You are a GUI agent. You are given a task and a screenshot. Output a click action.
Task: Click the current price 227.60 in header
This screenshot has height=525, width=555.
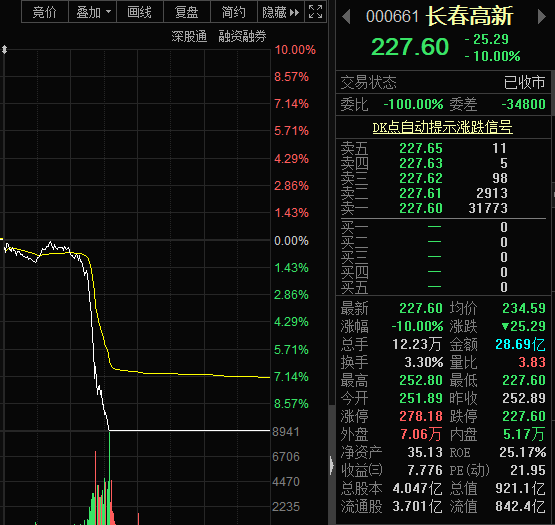[x=410, y=47]
